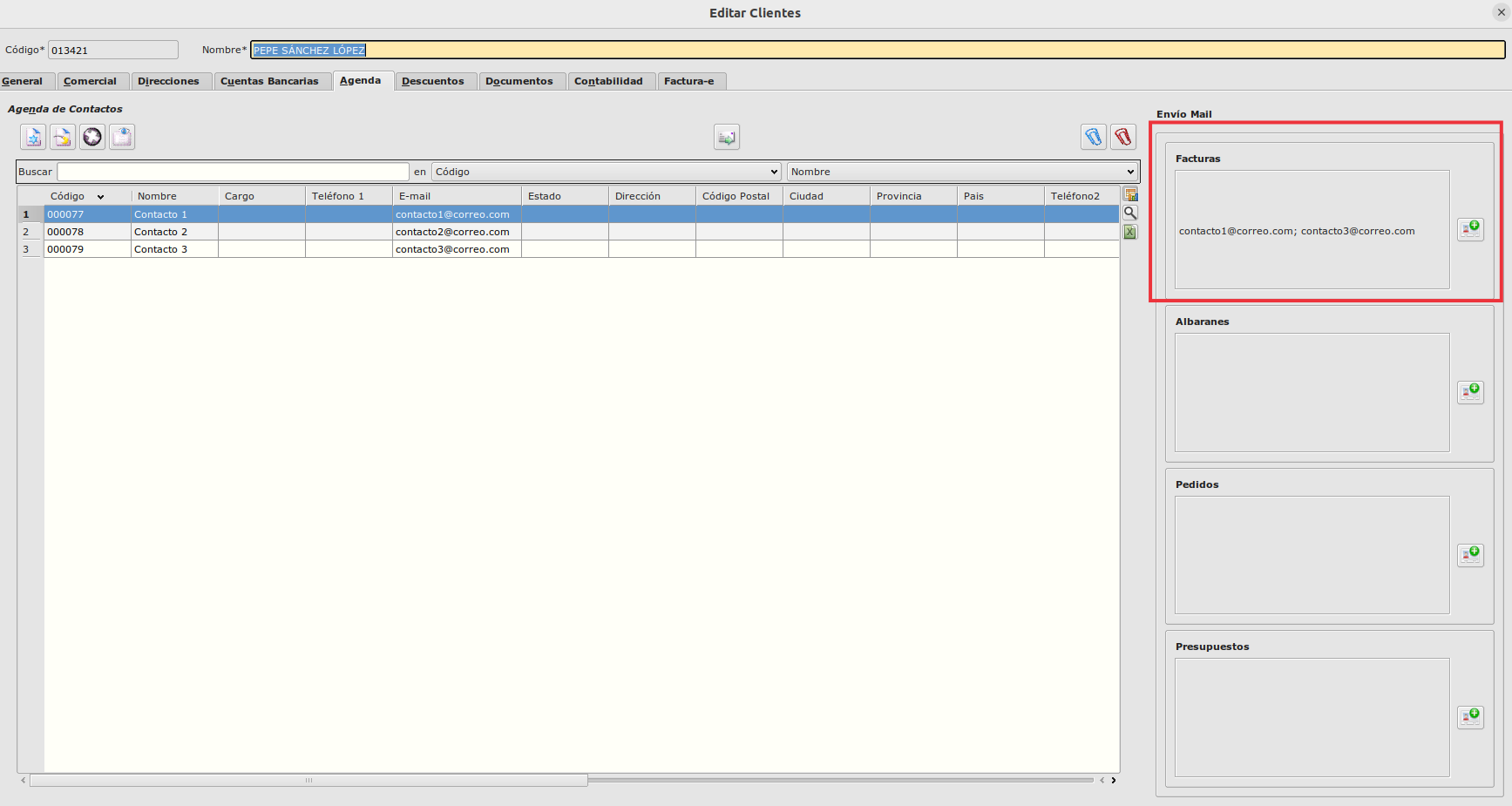Click the contacto3@correo.com cell in table
Image resolution: width=1512 pixels, height=806 pixels.
457,249
